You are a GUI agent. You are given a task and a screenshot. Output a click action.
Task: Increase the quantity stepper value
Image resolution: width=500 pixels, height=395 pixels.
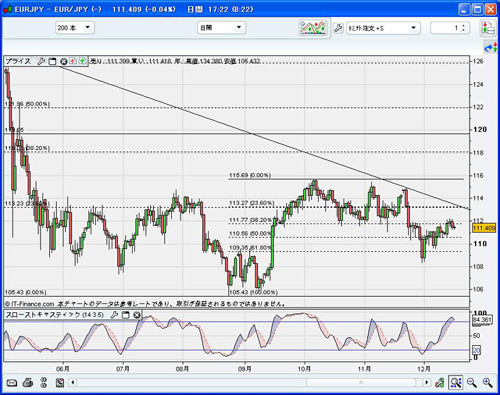(463, 26)
